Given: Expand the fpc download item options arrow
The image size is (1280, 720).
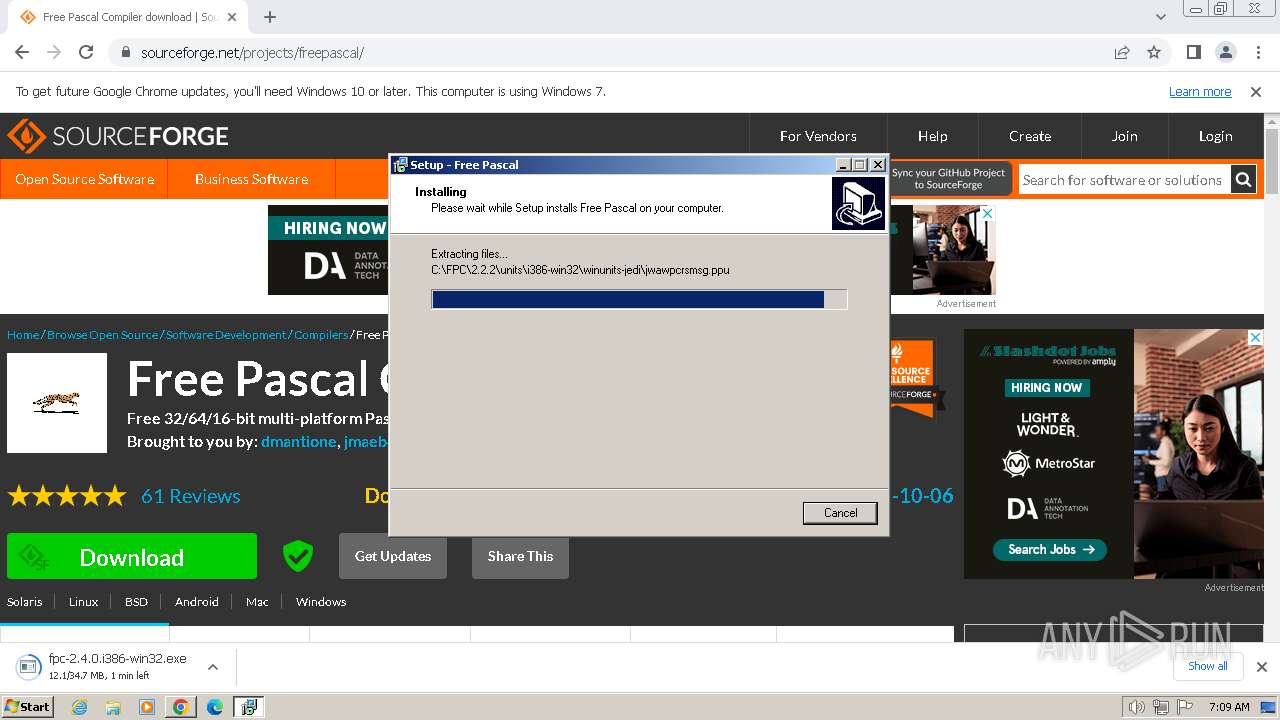Looking at the screenshot, I should point(212,667).
